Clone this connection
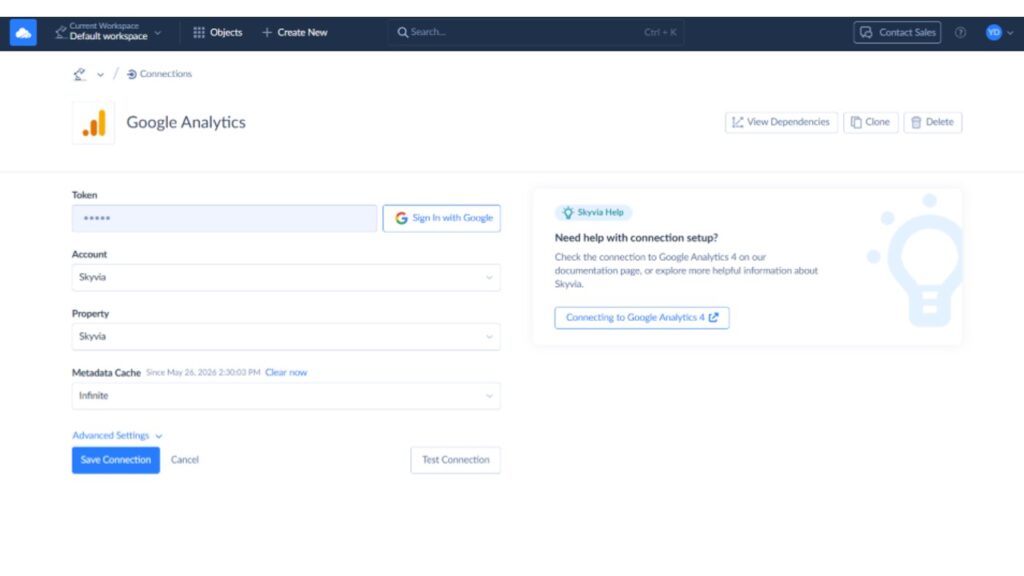The image size is (1024, 576). (x=870, y=122)
